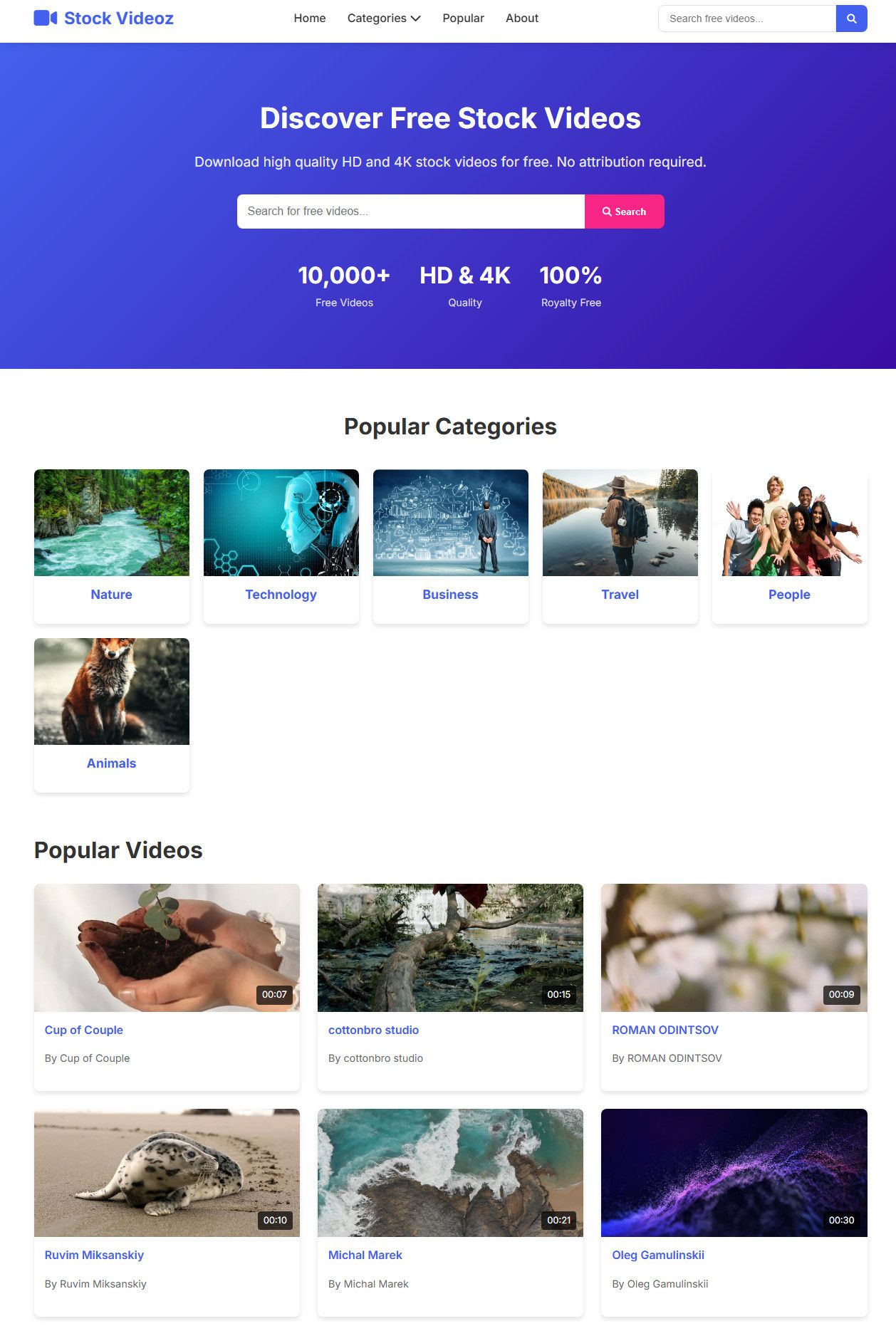Open the Nature category thumbnail
896x1326 pixels.
112,523
